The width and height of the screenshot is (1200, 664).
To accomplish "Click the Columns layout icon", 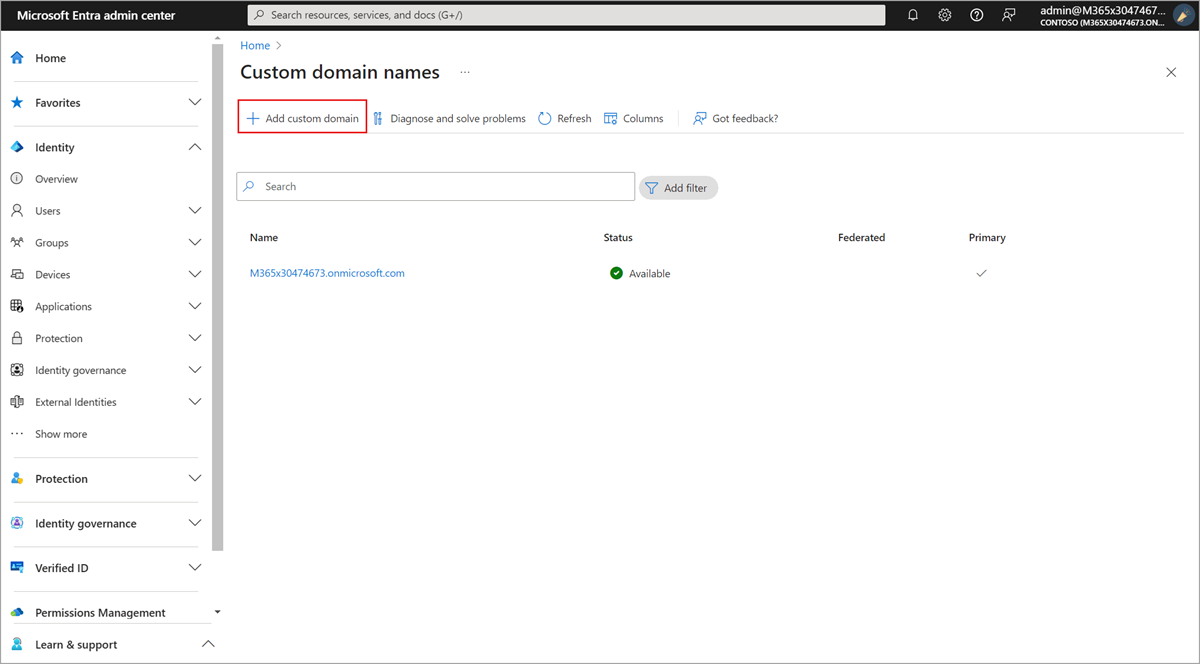I will [610, 118].
